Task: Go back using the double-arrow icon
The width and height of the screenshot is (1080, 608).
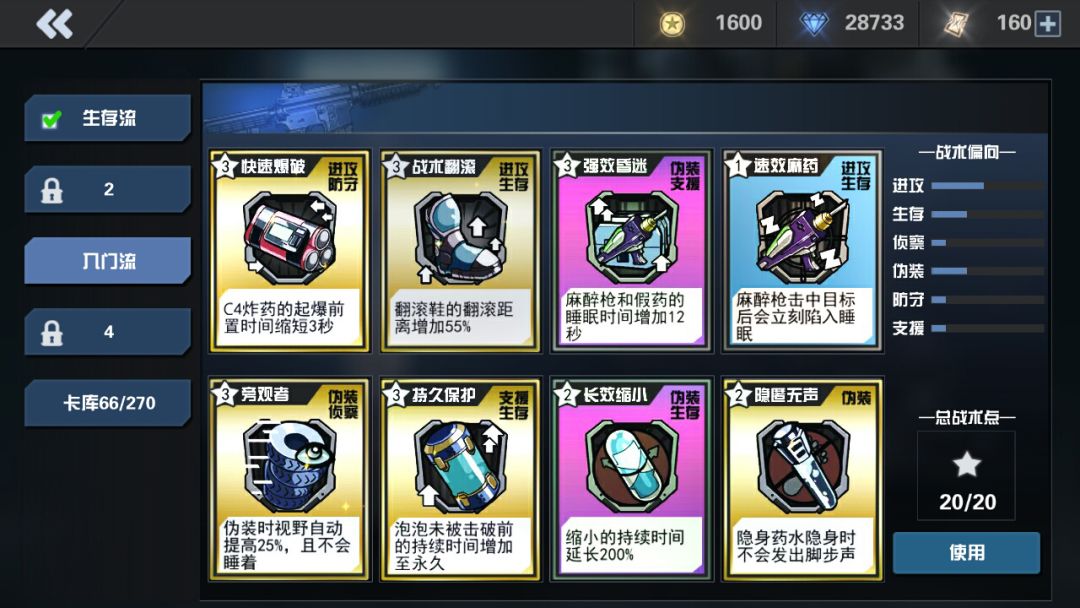Action: click(54, 24)
